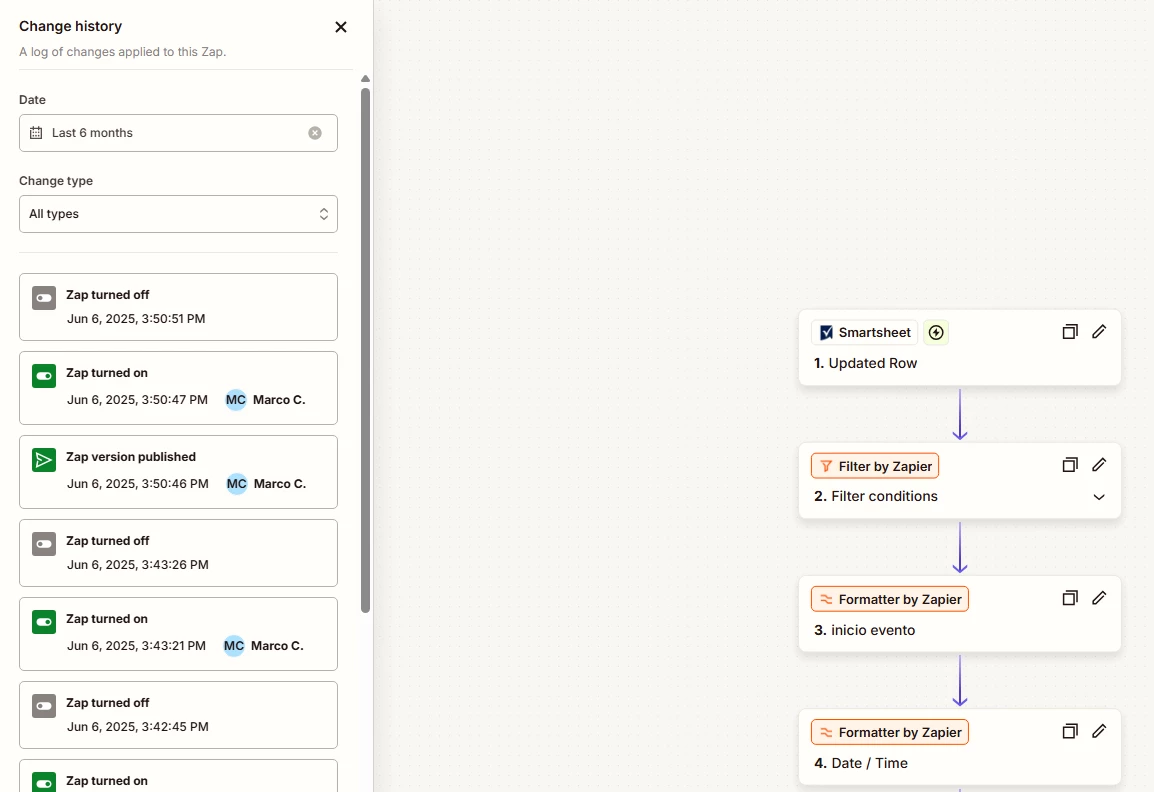This screenshot has height=792, width=1154.
Task: Click the 2. Filter conditions step title
Action: [876, 497]
